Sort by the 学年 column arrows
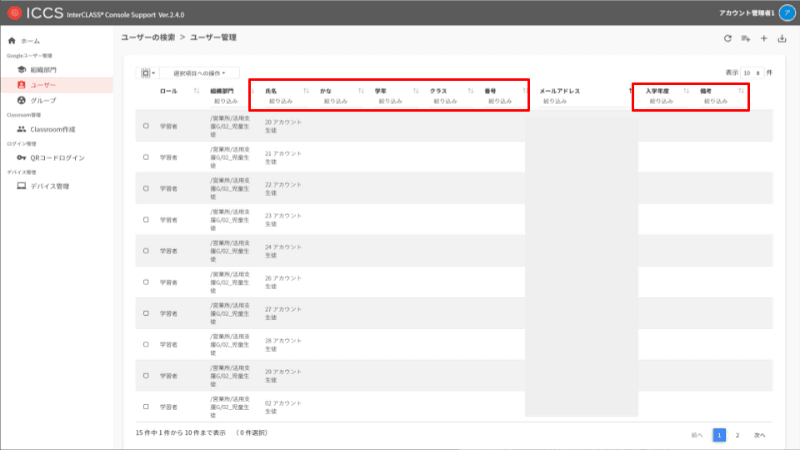The image size is (800, 450). tap(416, 91)
